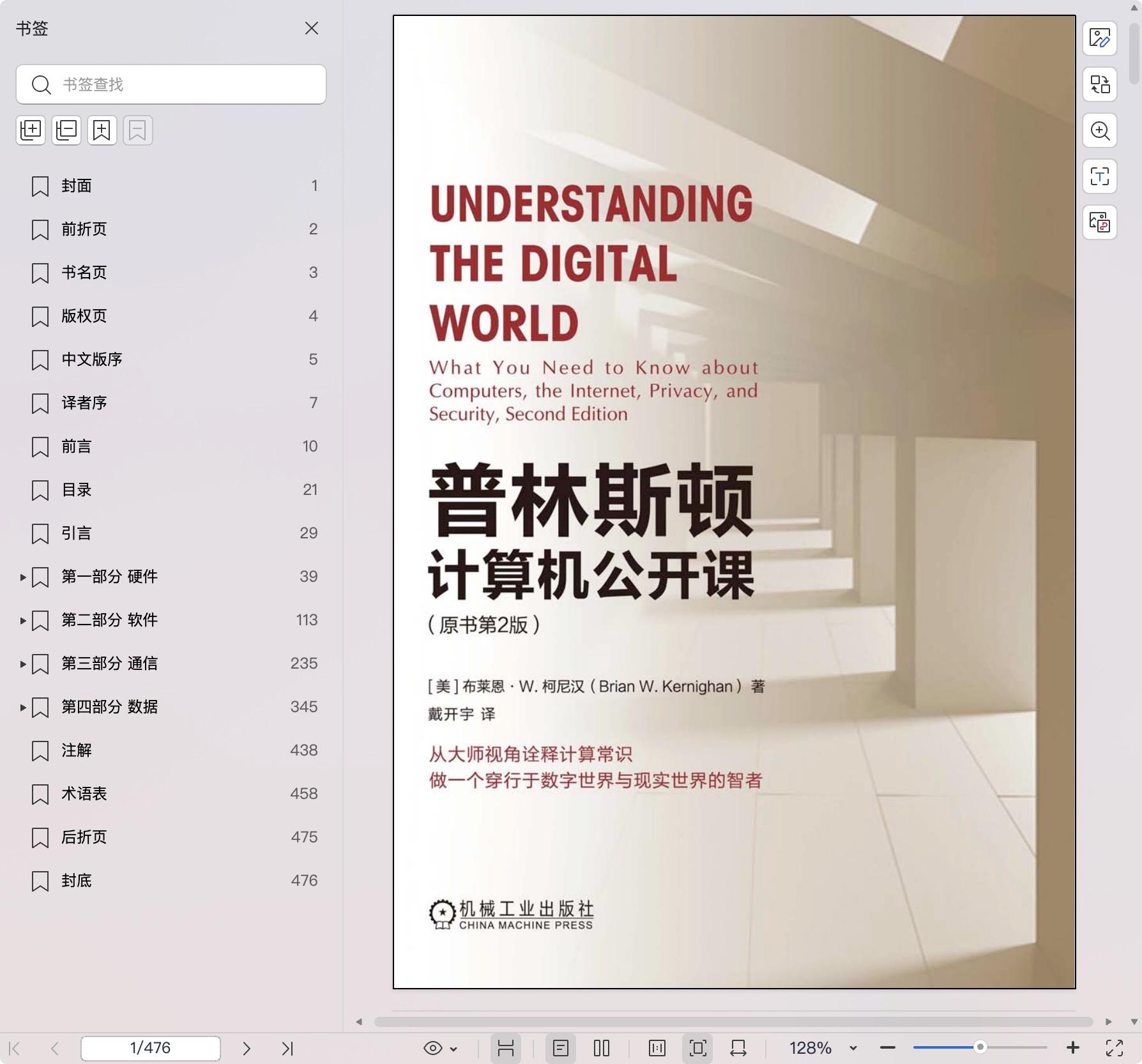Viewport: 1142px width, 1064px height.
Task: Set actual size 1:1 icon
Action: [x=657, y=1048]
